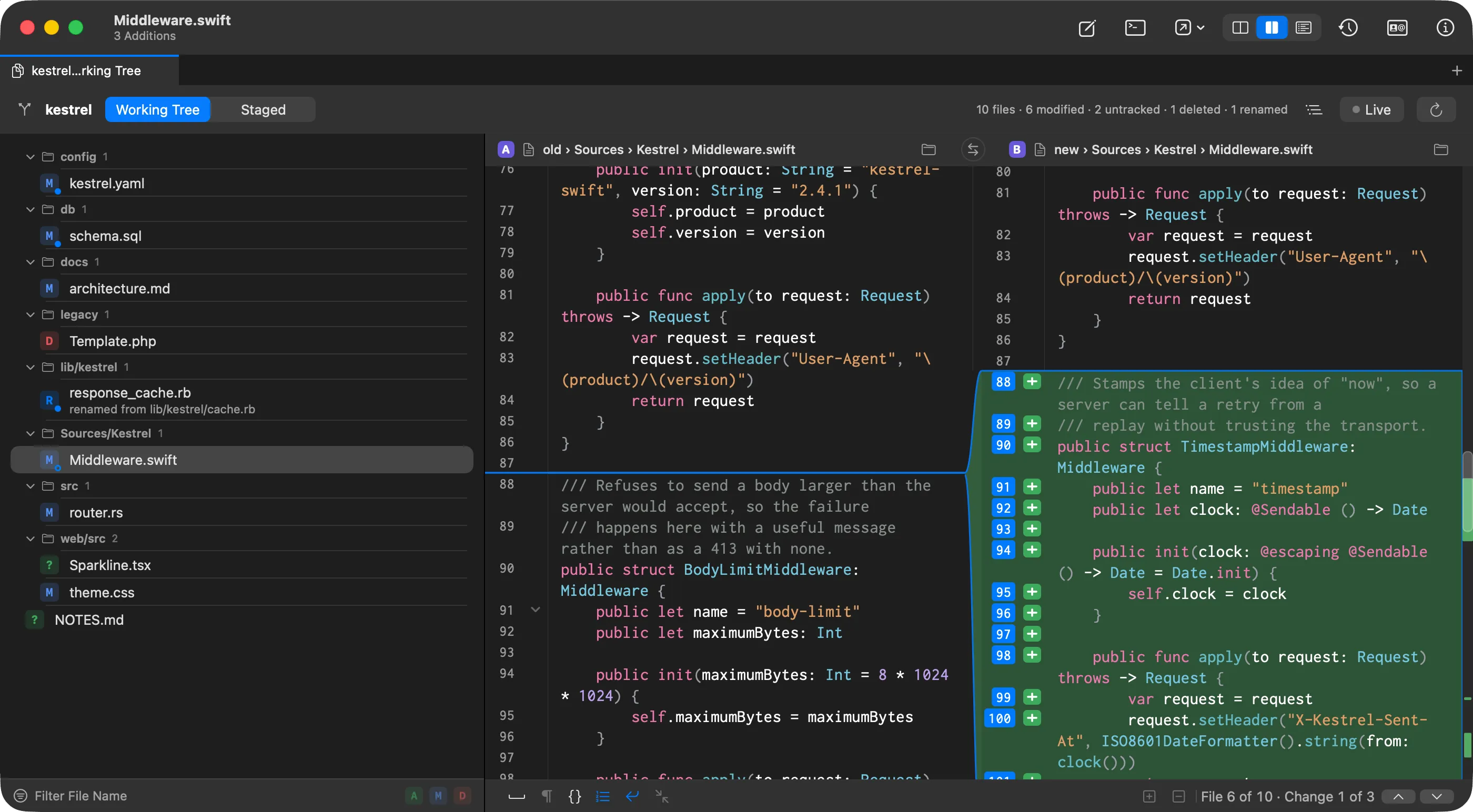Collapse the legacy folder
1473x812 pixels.
click(31, 314)
